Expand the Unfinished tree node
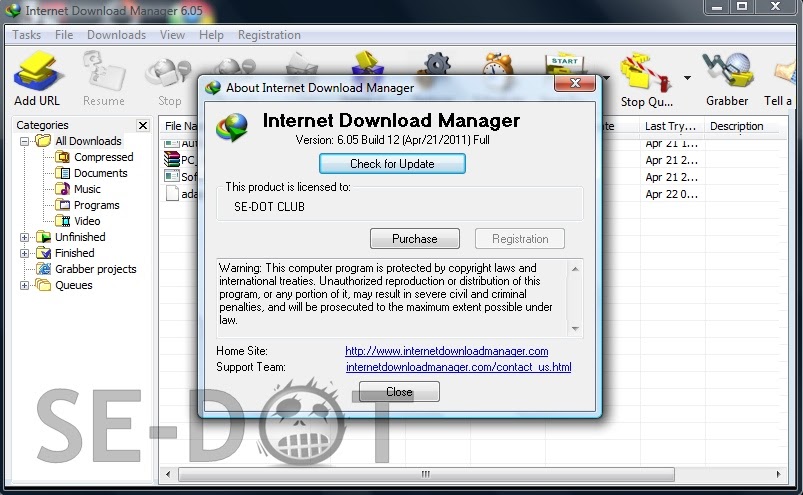 coord(24,237)
